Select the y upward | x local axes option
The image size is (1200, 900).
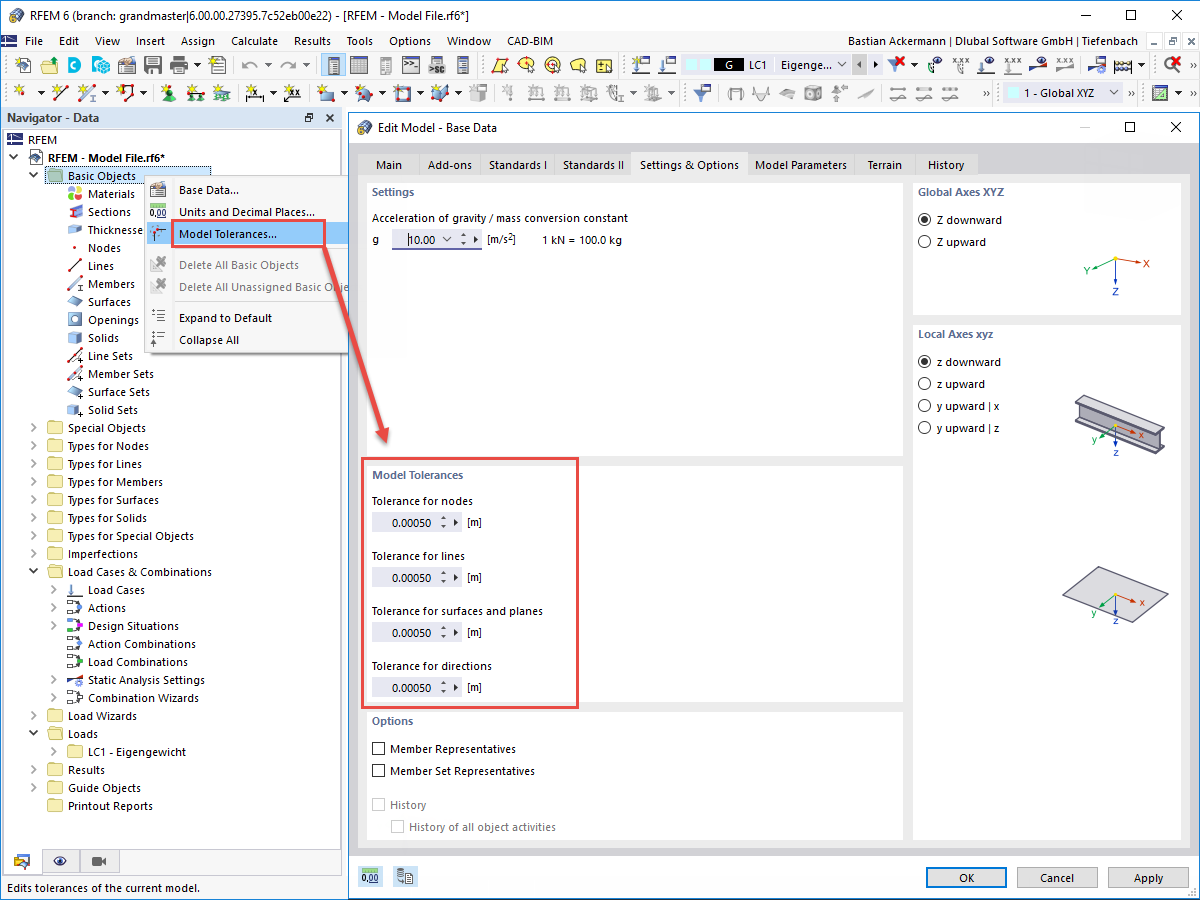point(924,405)
